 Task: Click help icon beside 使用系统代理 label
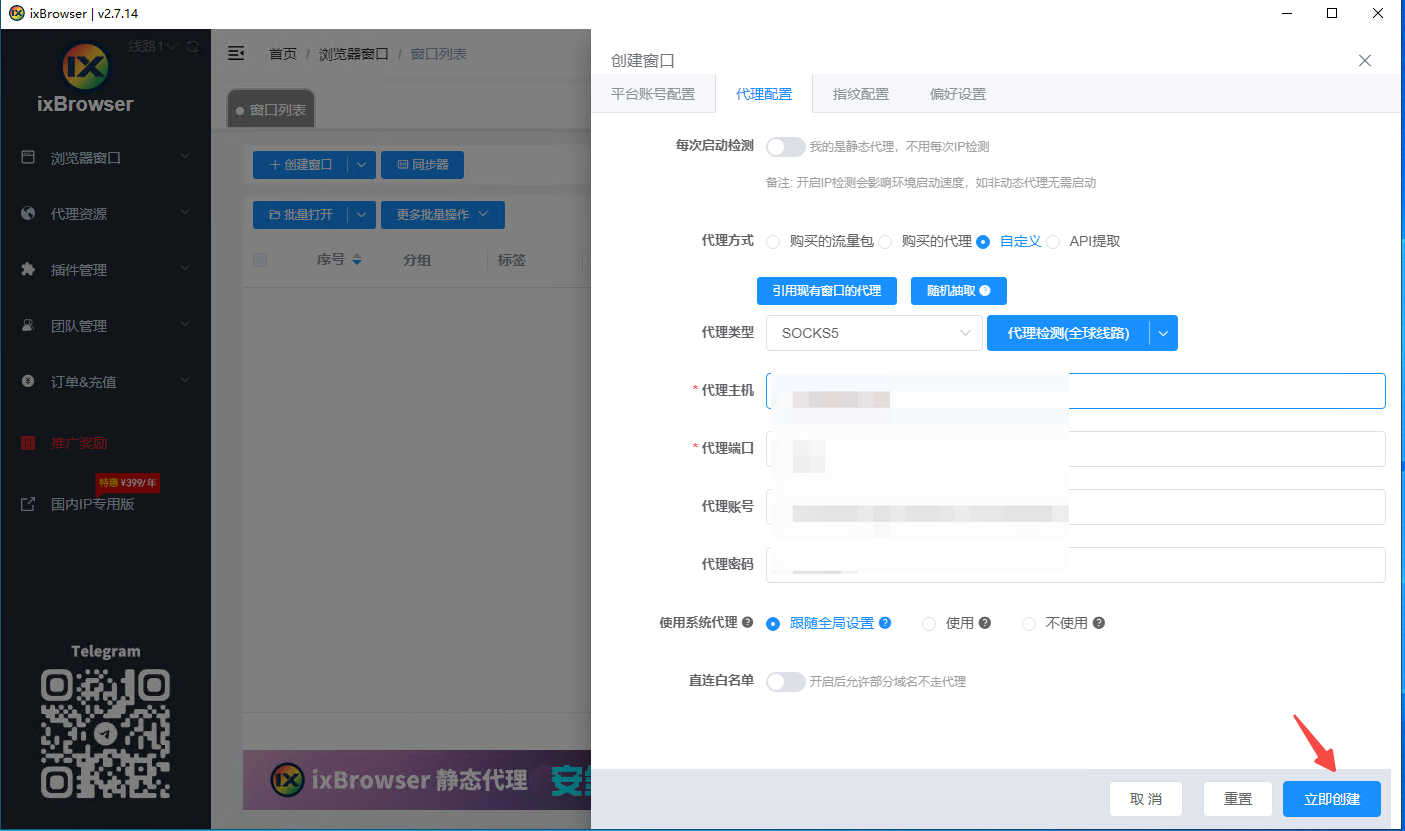click(747, 623)
